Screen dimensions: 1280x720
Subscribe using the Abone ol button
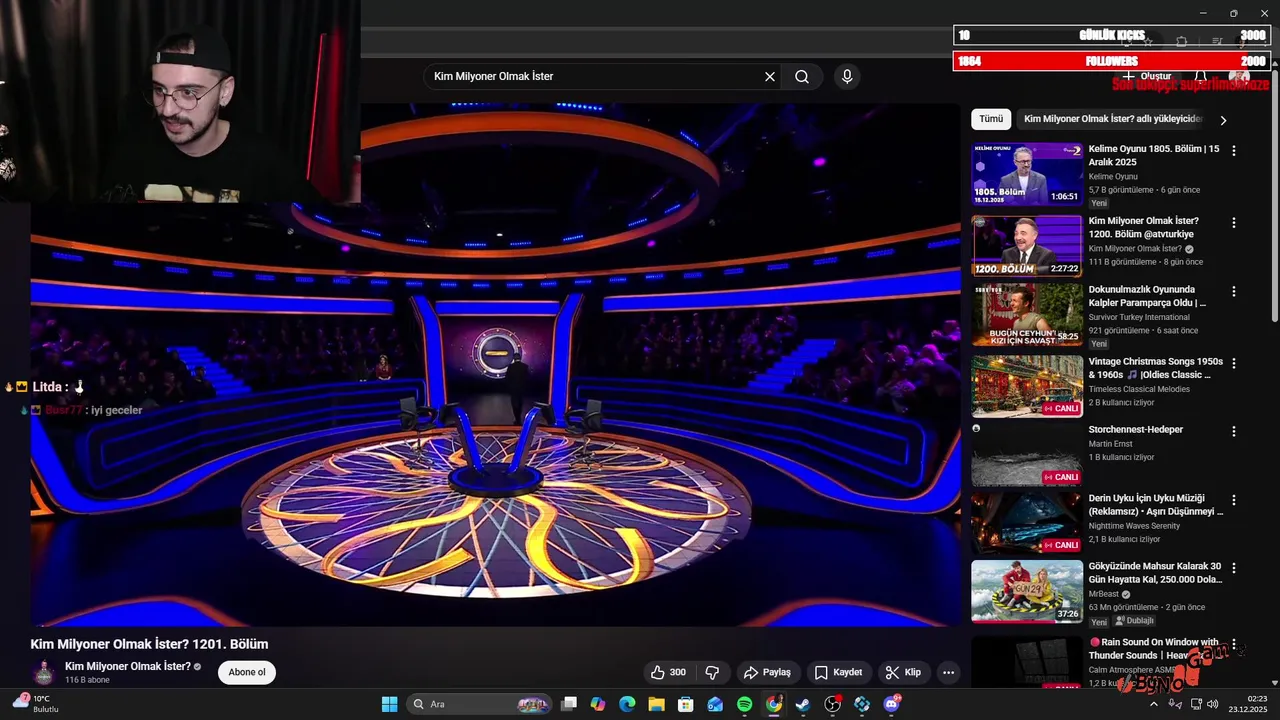click(247, 672)
